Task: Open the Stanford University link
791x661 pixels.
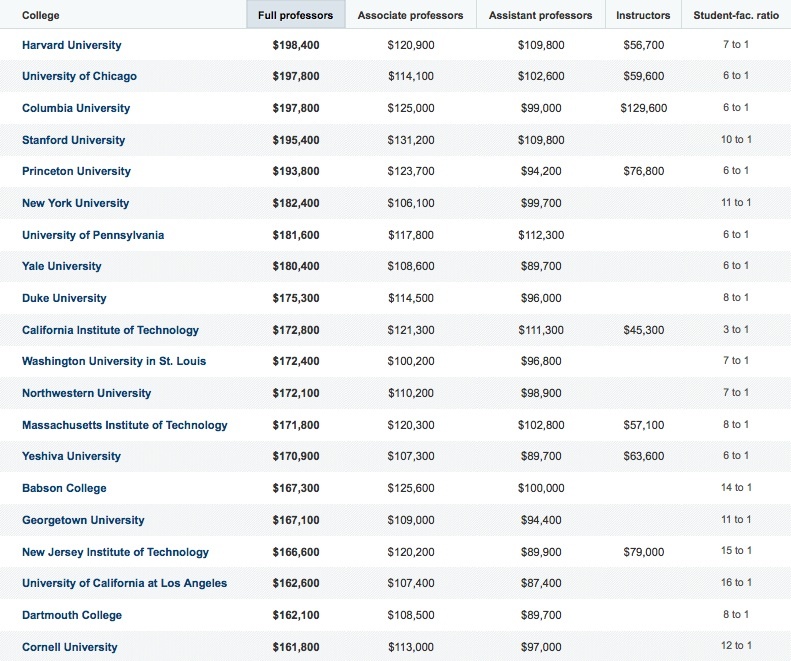Action: [73, 140]
